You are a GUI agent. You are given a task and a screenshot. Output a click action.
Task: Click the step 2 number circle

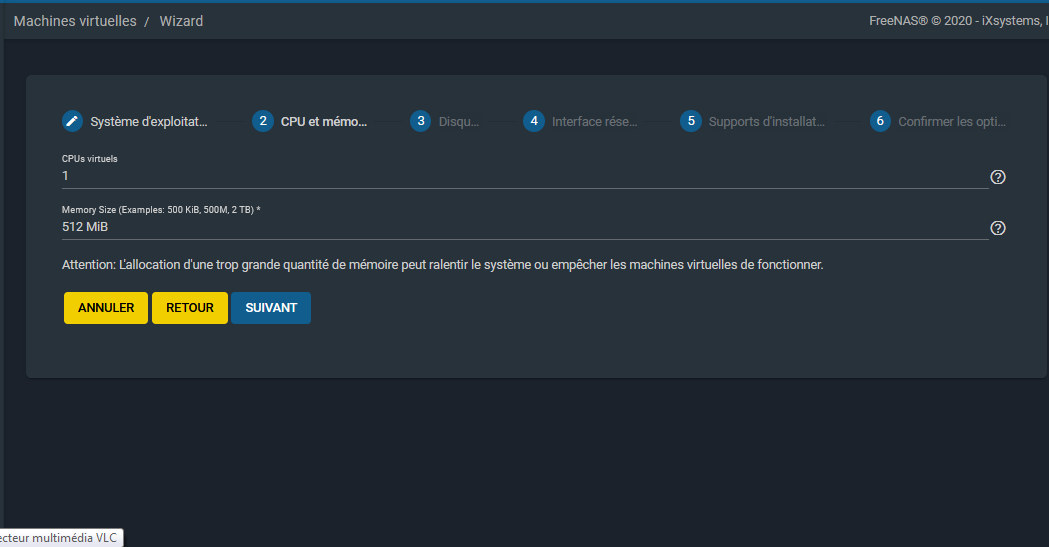[x=263, y=121]
